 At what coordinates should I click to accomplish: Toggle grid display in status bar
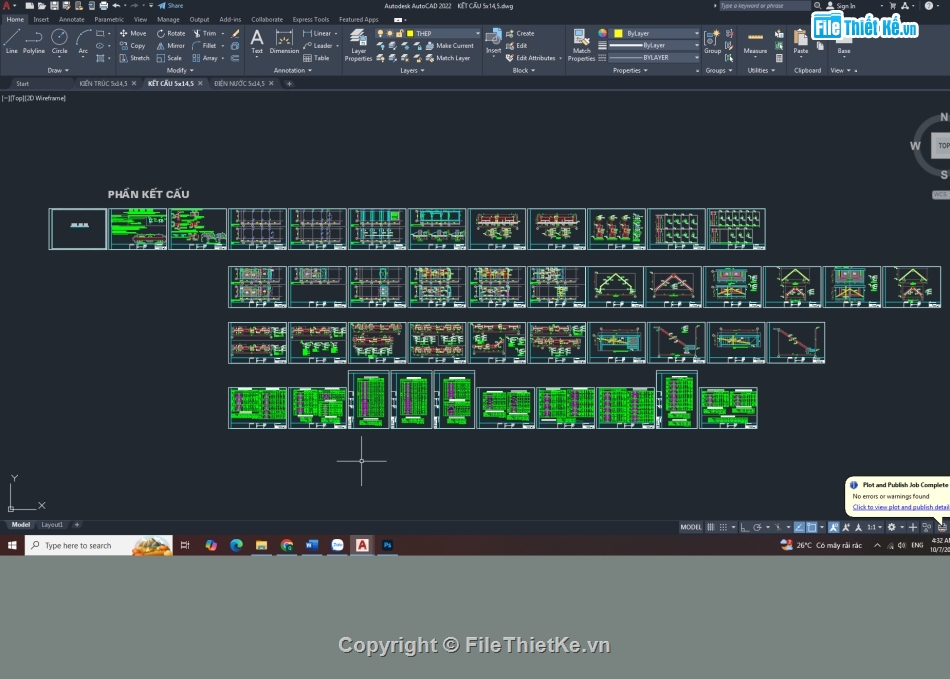[x=711, y=527]
